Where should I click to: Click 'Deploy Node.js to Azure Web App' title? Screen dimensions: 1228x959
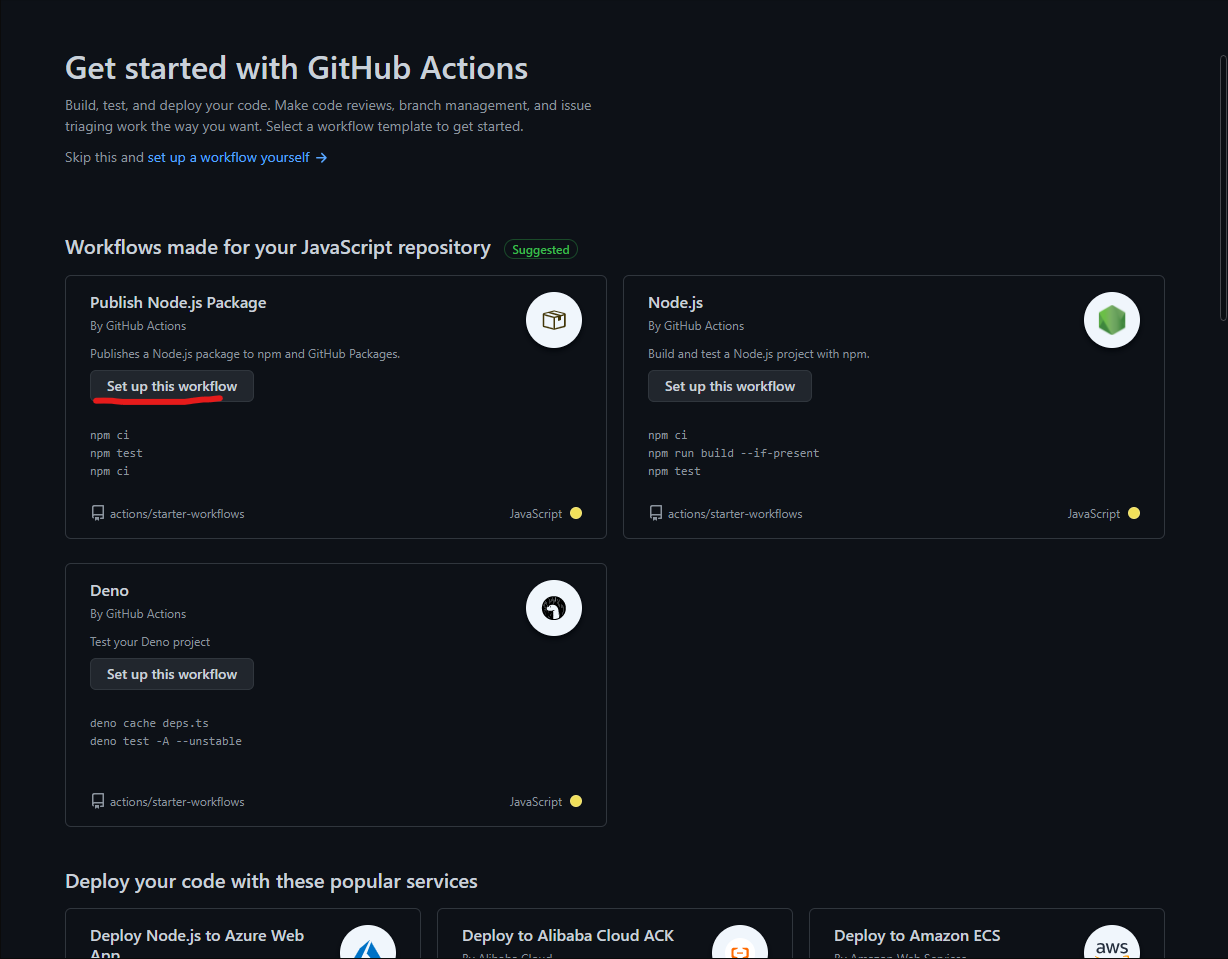197,944
